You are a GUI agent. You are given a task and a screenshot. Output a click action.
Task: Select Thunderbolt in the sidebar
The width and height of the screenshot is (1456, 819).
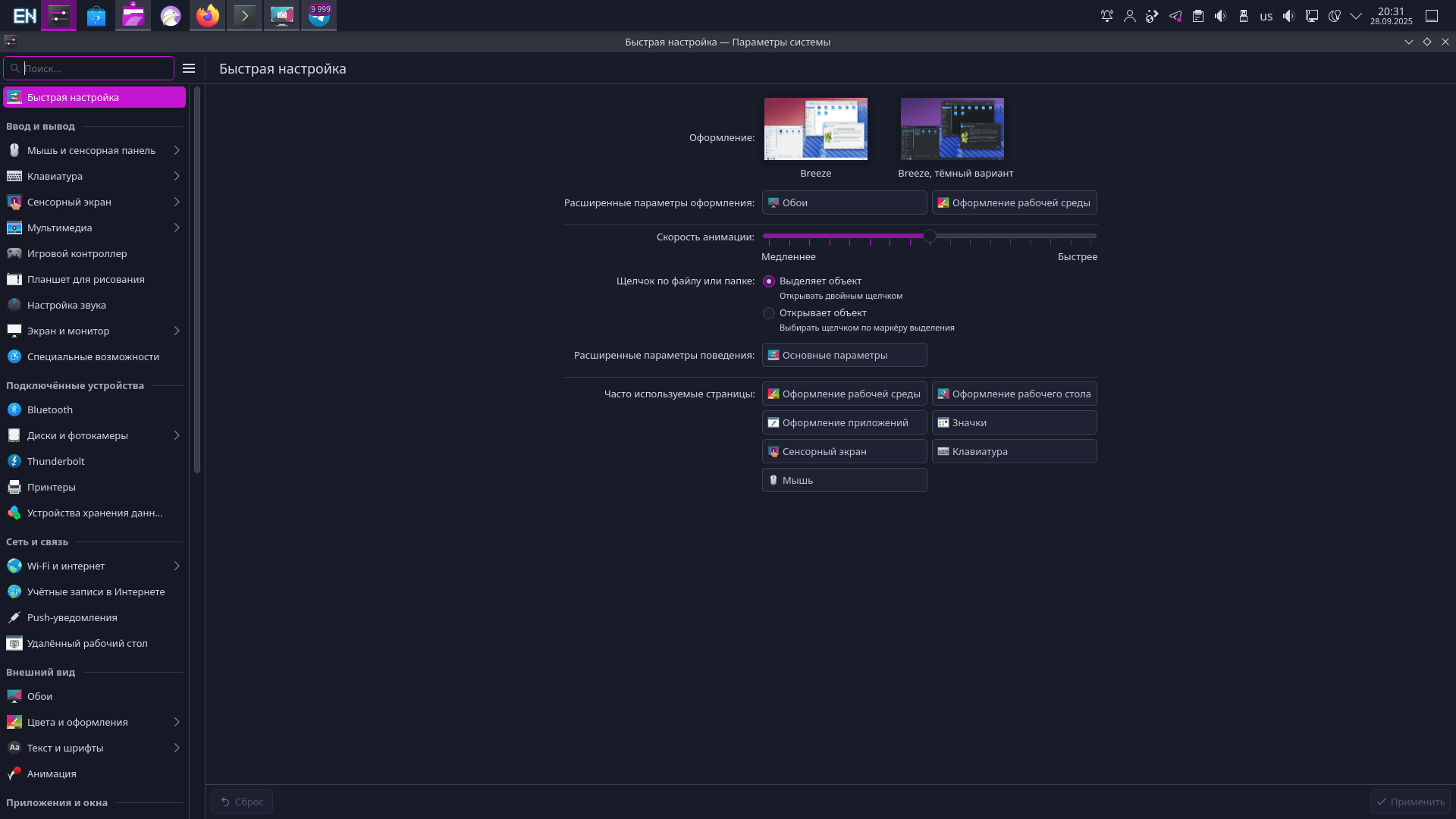click(54, 461)
